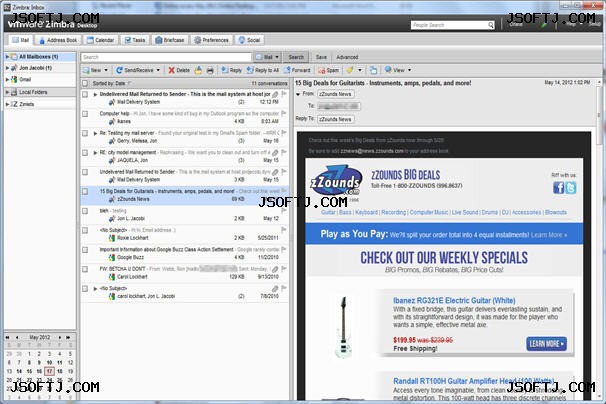The image size is (606, 404).
Task: Check the 15 Big Deals for Guitarists checkbox
Action: pos(85,192)
